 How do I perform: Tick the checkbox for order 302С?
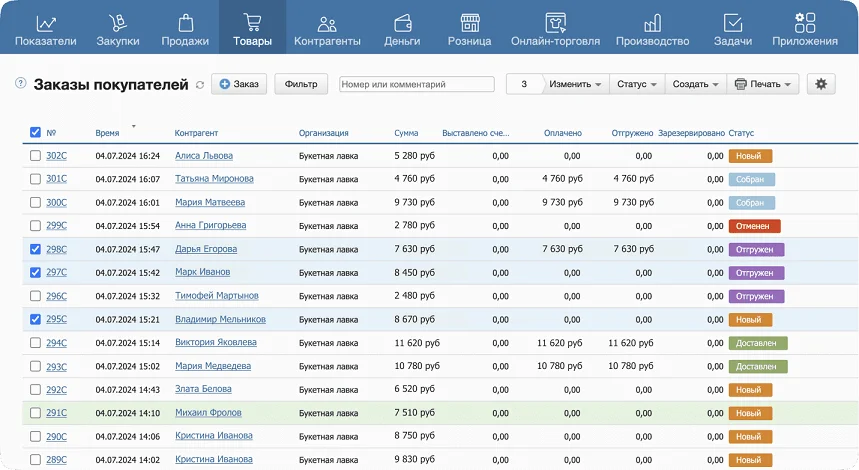36,156
